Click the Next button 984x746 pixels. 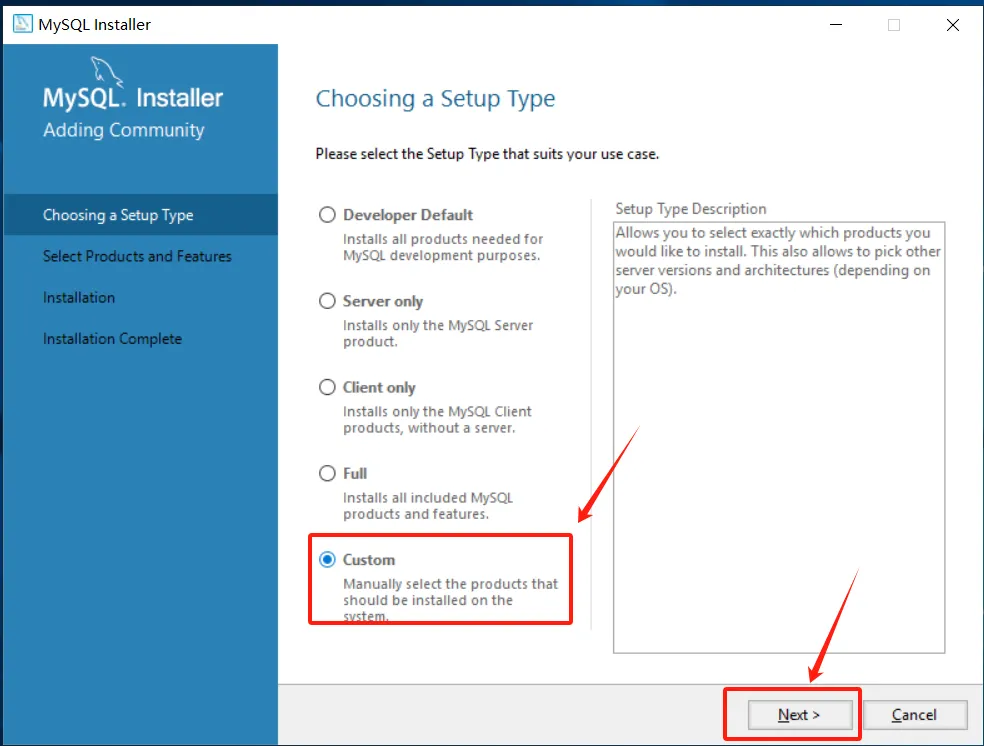point(800,715)
